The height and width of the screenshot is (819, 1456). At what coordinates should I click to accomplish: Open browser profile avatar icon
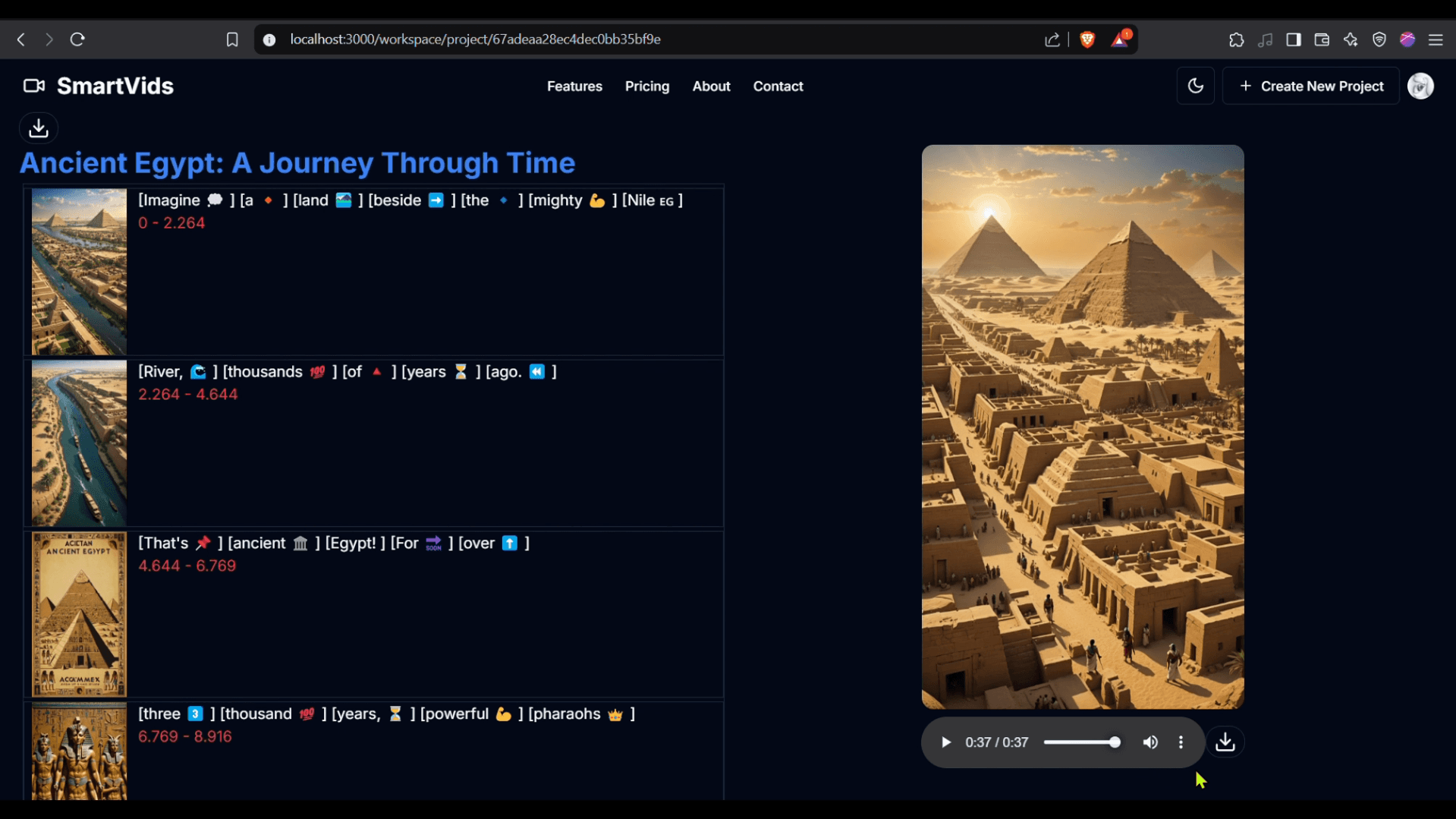[1407, 39]
